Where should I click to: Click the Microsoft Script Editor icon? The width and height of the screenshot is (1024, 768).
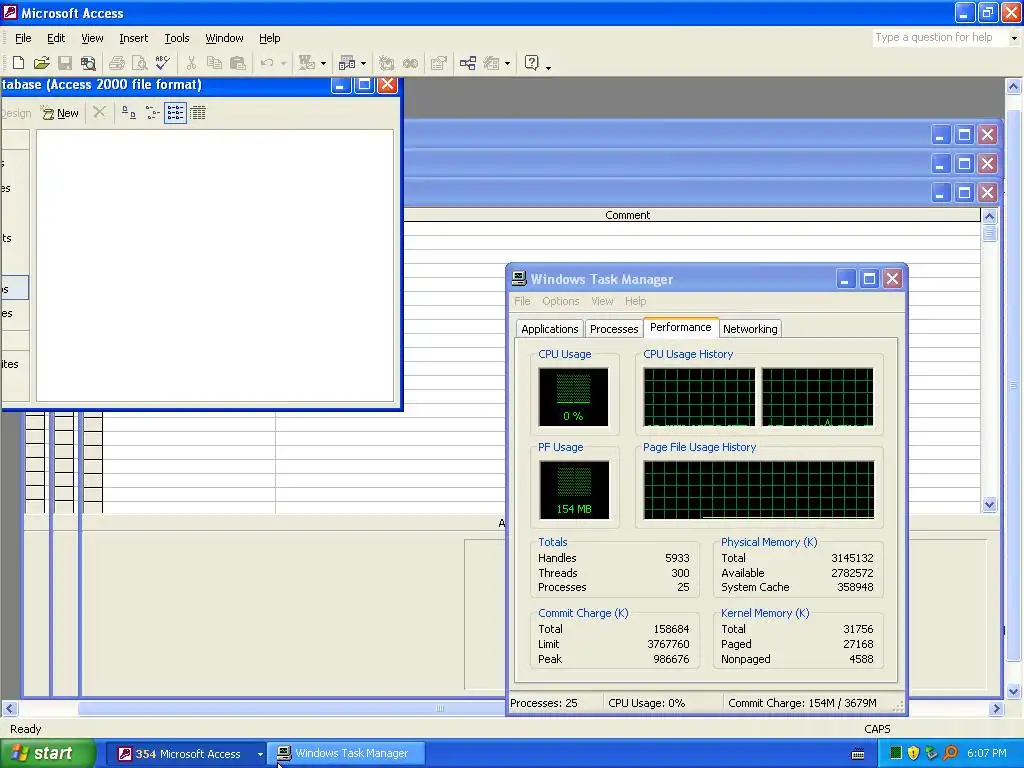click(410, 63)
